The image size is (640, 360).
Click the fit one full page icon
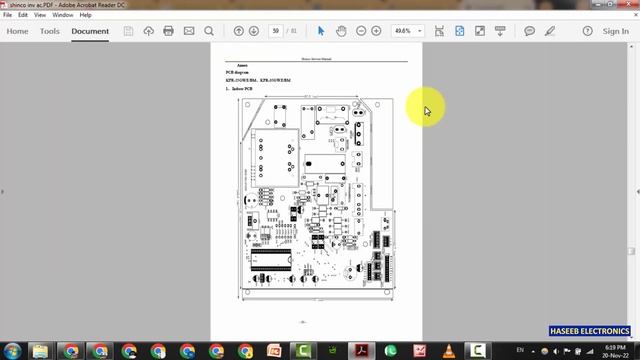pyautogui.click(x=460, y=31)
